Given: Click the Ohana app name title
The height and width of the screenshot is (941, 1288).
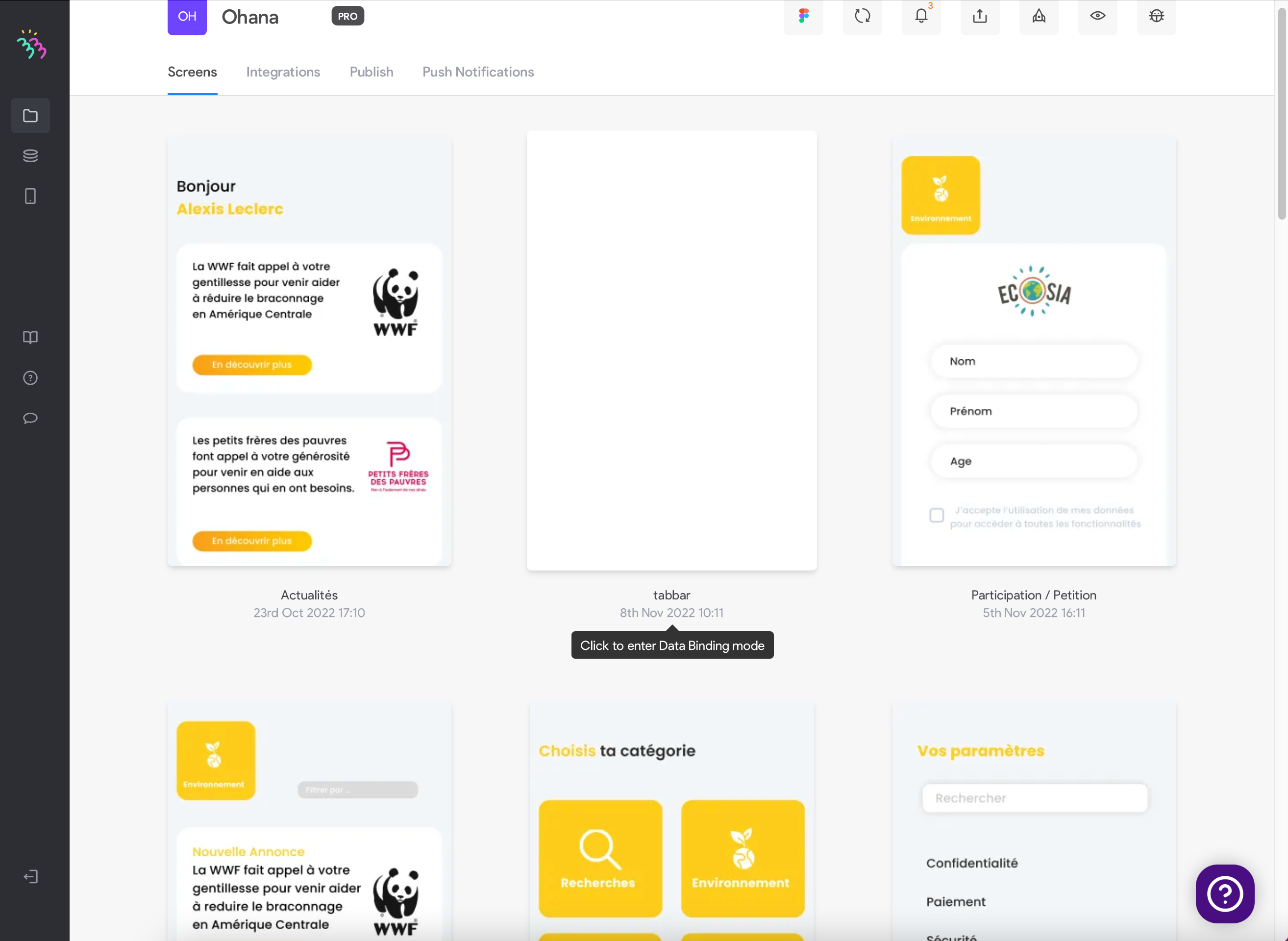Looking at the screenshot, I should point(250,17).
